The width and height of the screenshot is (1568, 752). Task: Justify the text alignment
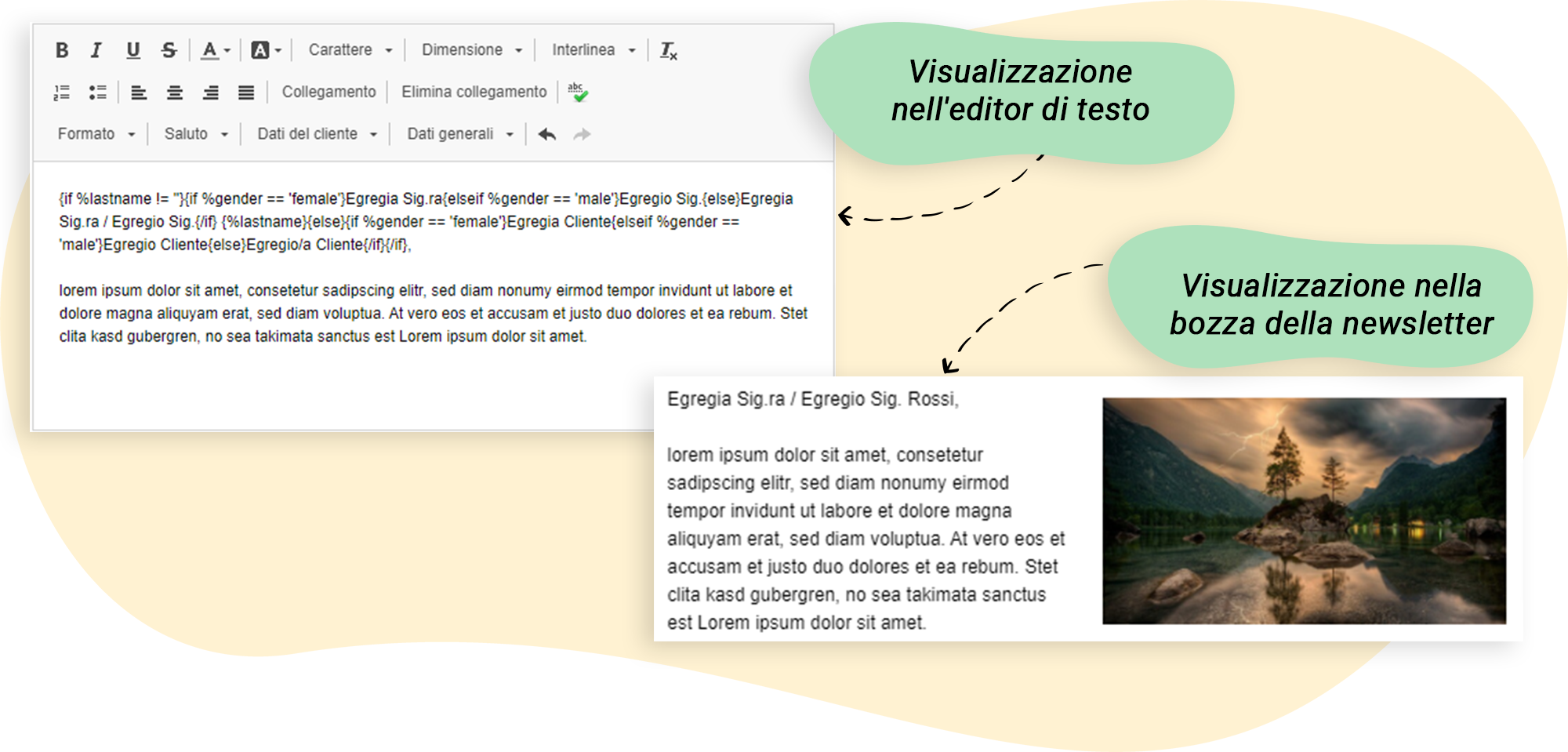(246, 93)
